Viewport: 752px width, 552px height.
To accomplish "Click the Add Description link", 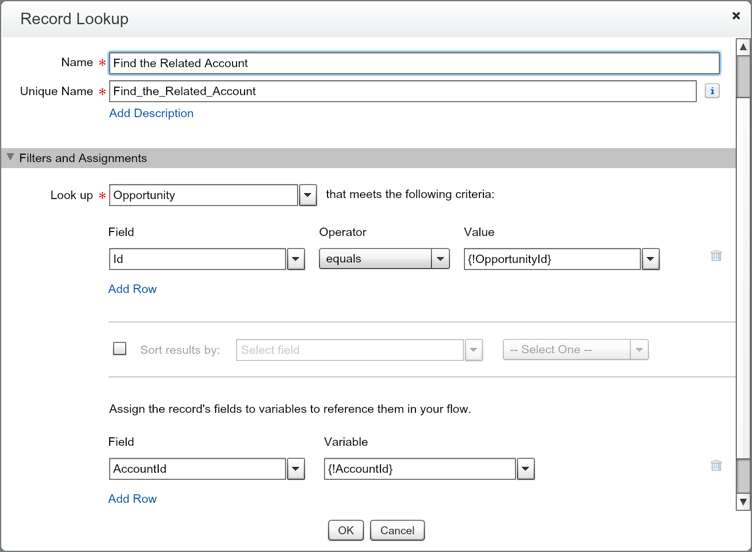I will [151, 113].
